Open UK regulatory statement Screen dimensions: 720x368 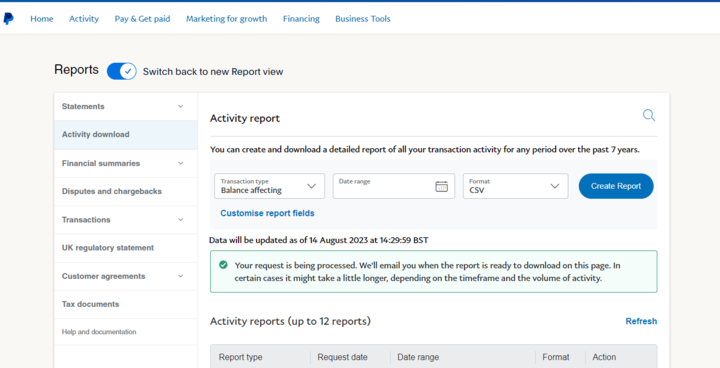pos(126,248)
